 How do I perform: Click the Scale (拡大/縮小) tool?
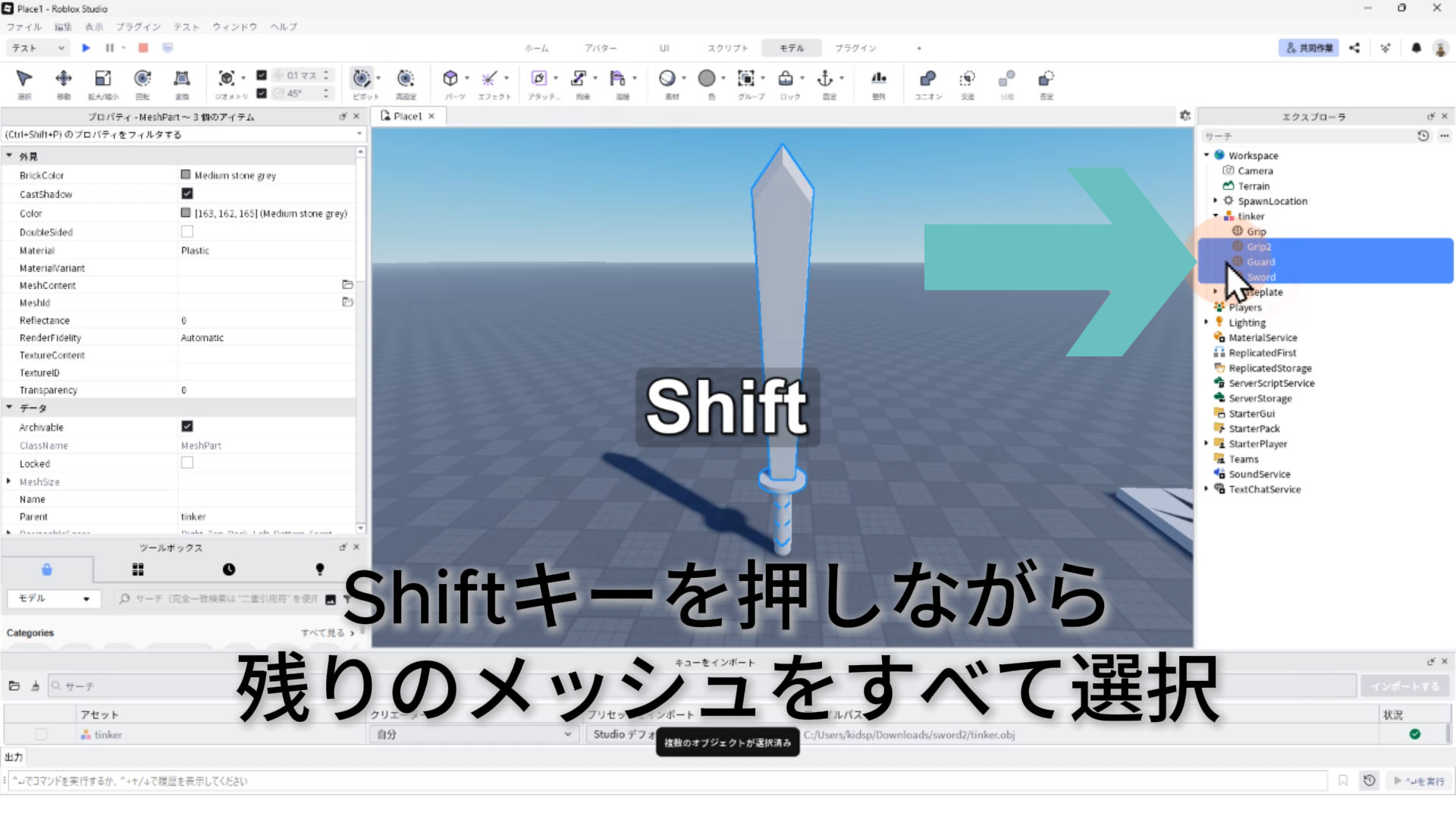(x=103, y=79)
